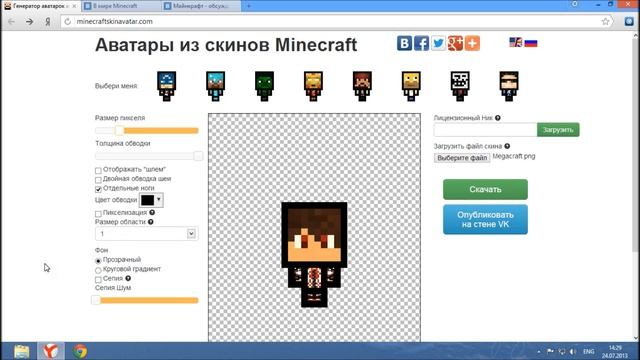Click green Скачать button
The image size is (640, 360).
485,189
